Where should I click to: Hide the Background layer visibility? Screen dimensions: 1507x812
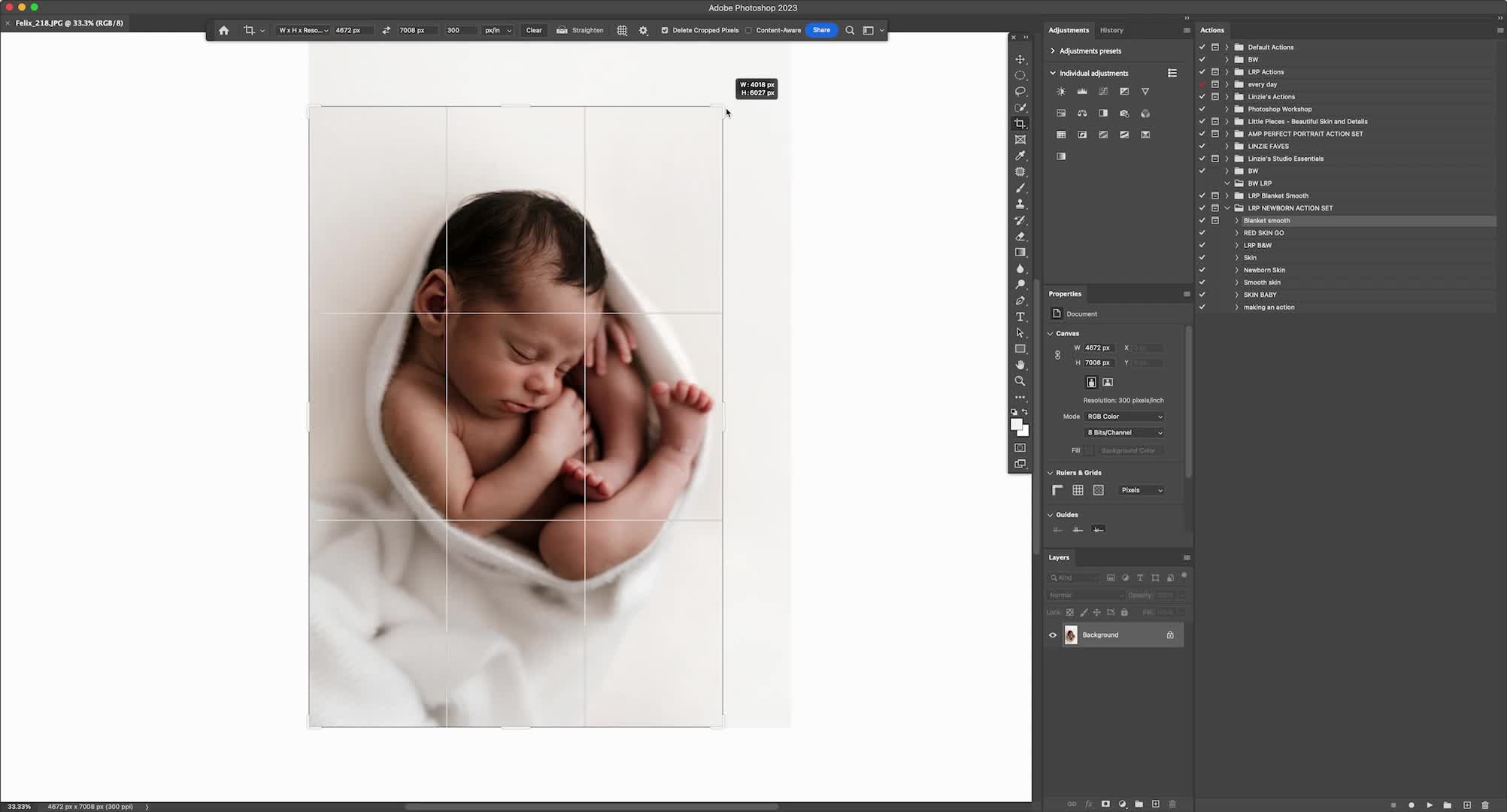pos(1053,635)
